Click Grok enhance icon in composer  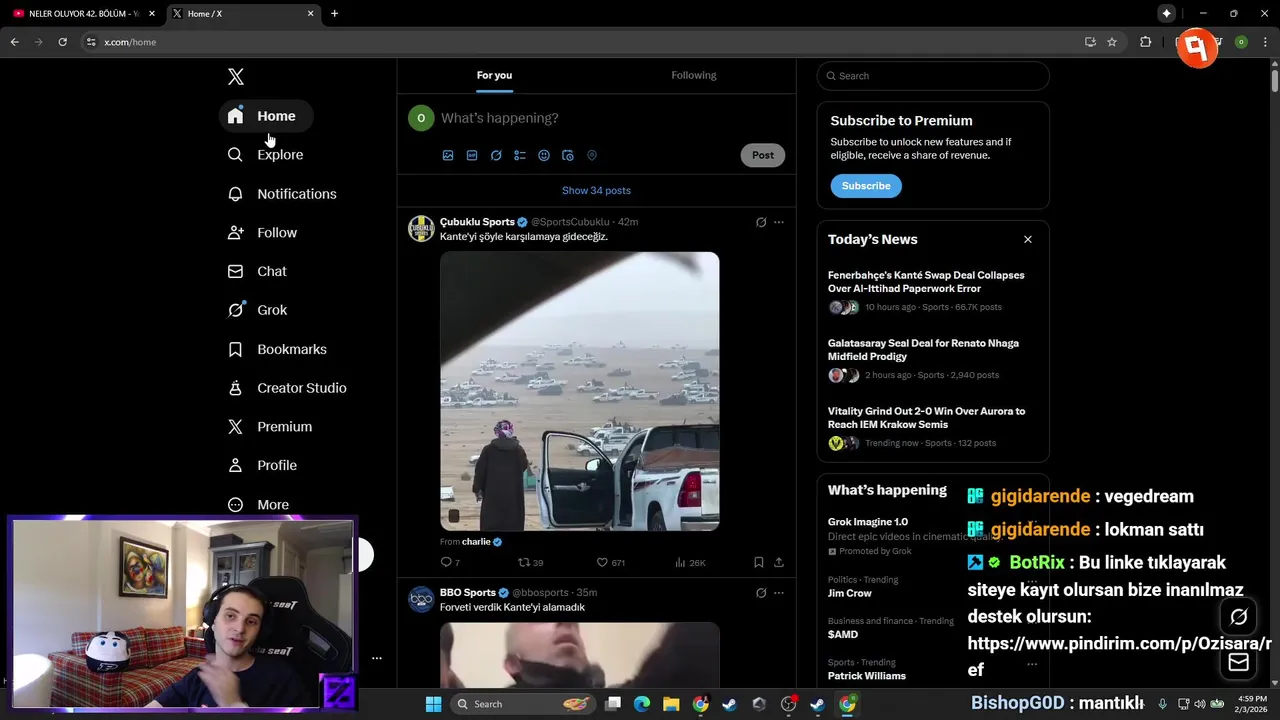pyautogui.click(x=496, y=155)
